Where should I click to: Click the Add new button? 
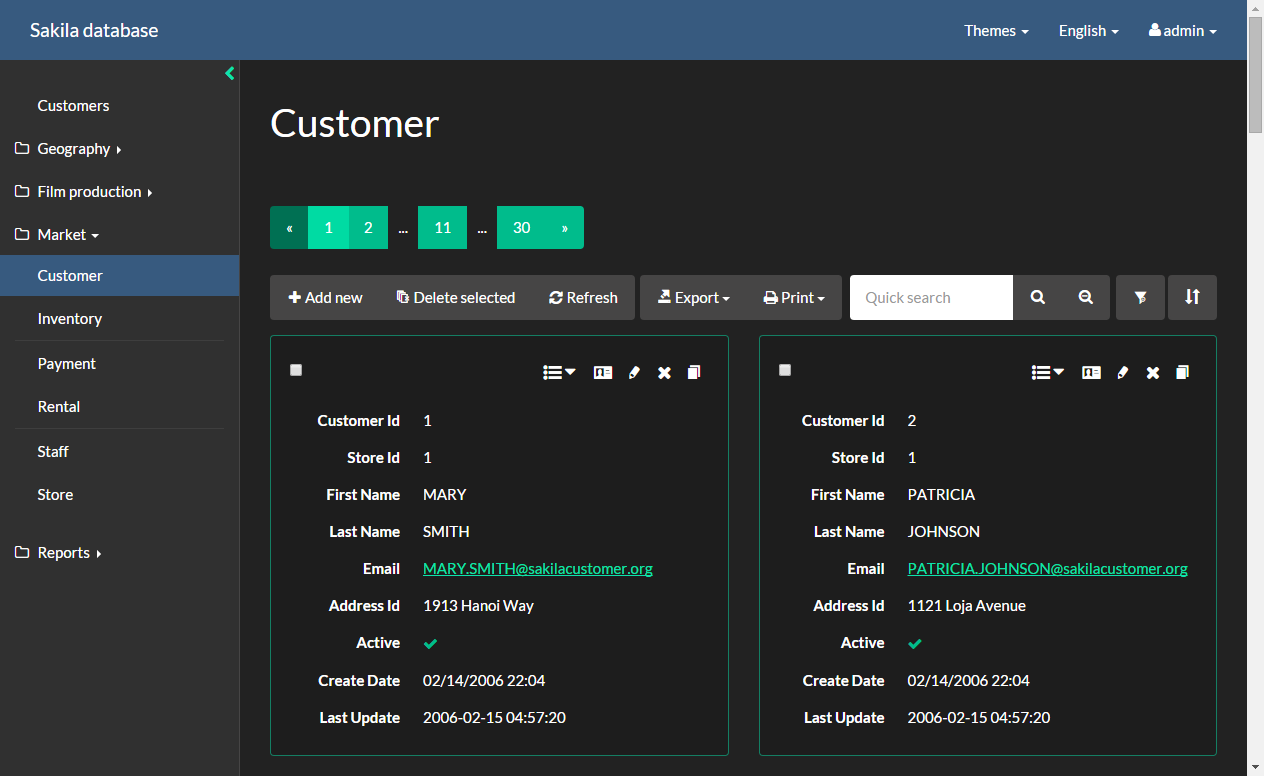326,298
